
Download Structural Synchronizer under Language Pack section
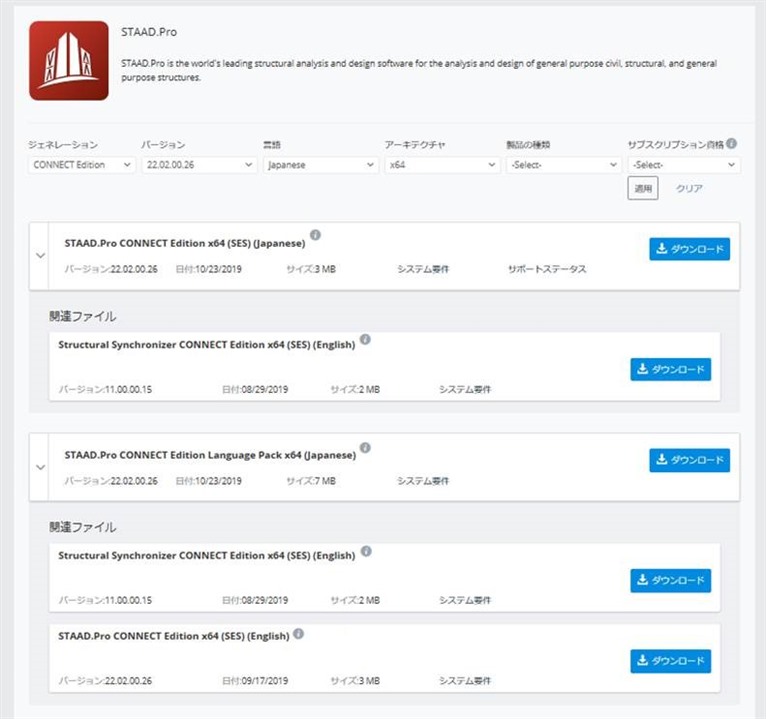click(670, 580)
